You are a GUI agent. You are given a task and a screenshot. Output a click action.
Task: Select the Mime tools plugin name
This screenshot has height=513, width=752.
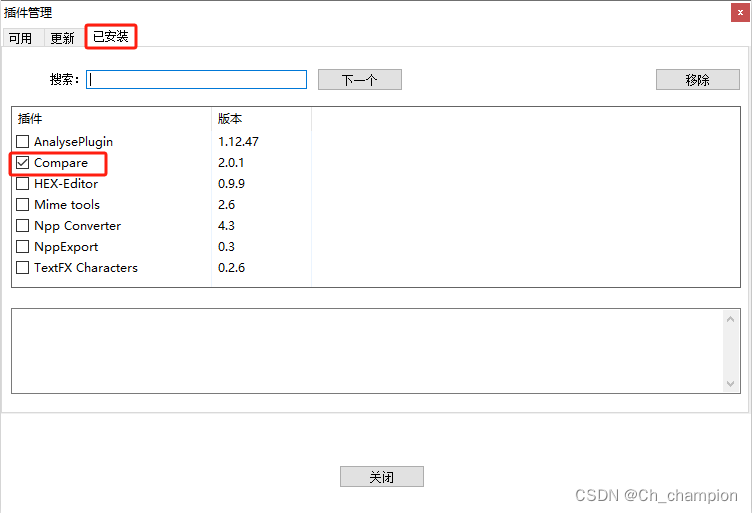click(67, 205)
